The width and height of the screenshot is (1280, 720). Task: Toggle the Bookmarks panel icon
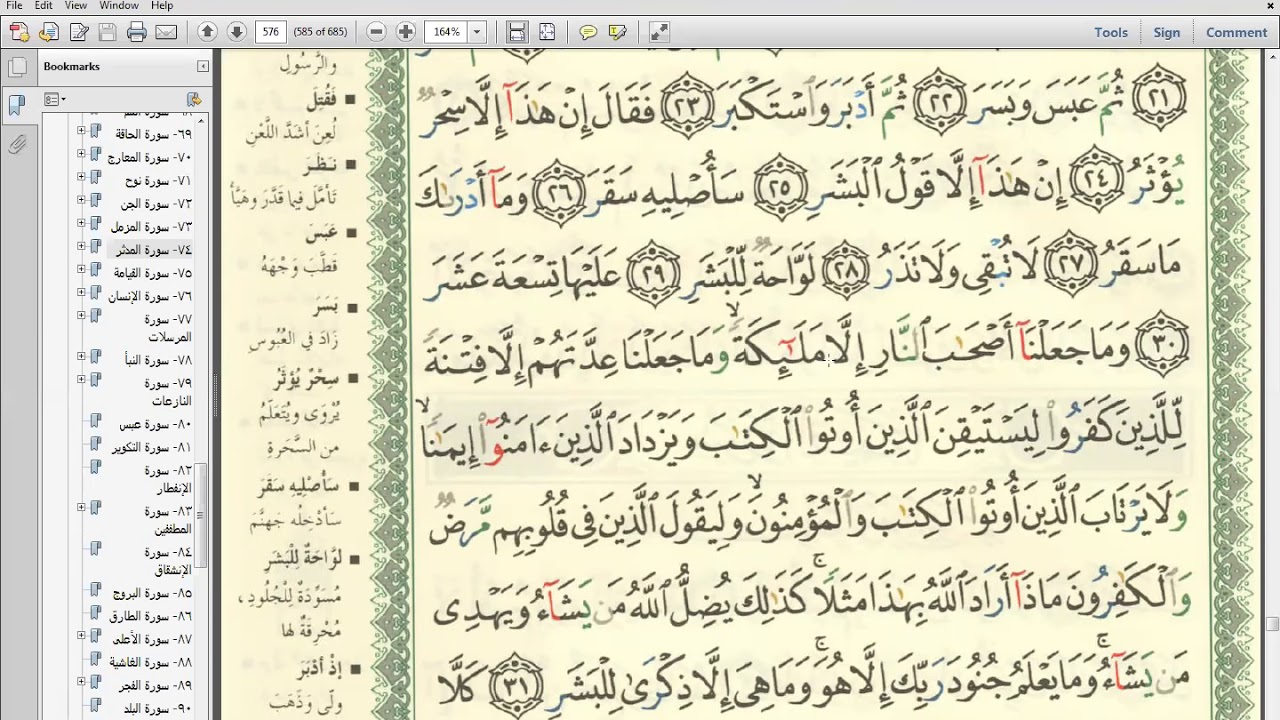(17, 106)
